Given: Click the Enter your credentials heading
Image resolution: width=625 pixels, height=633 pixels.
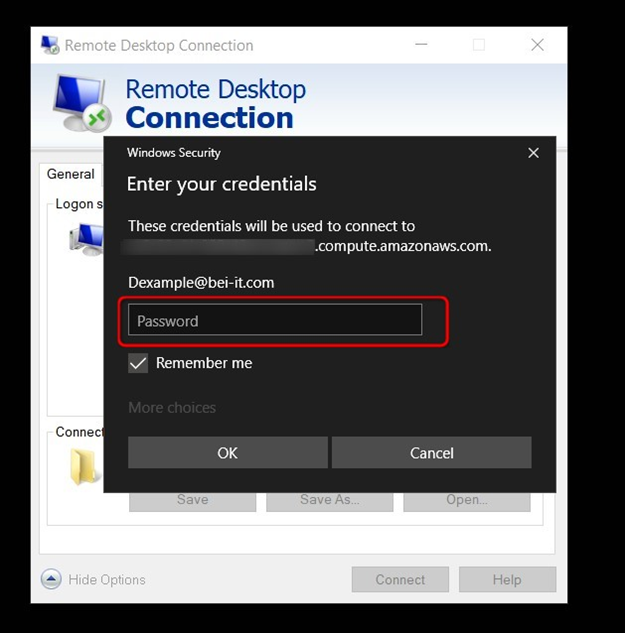Looking at the screenshot, I should [221, 184].
